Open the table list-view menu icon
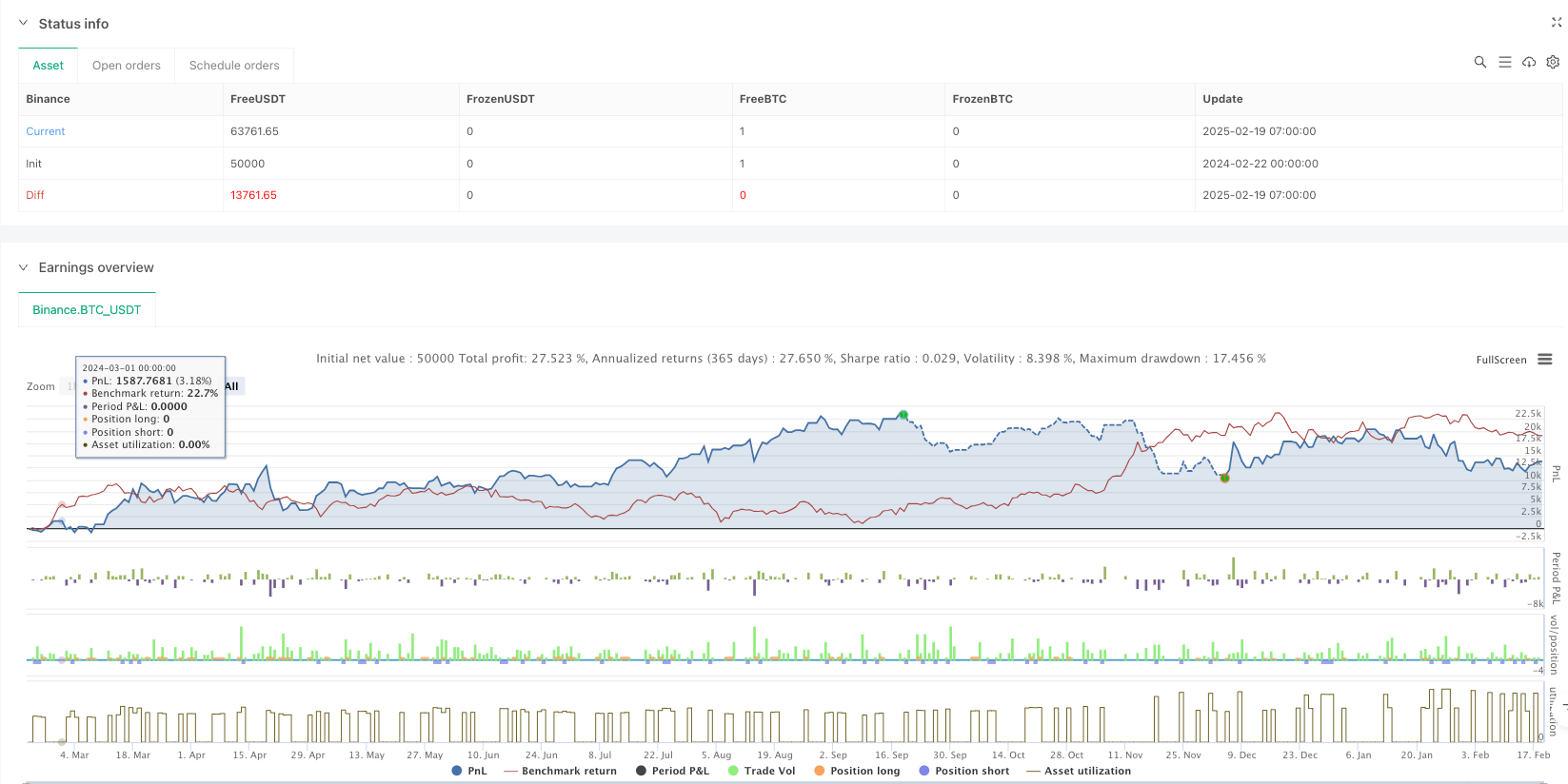Screen dimensions: 1568x784 point(1504,62)
